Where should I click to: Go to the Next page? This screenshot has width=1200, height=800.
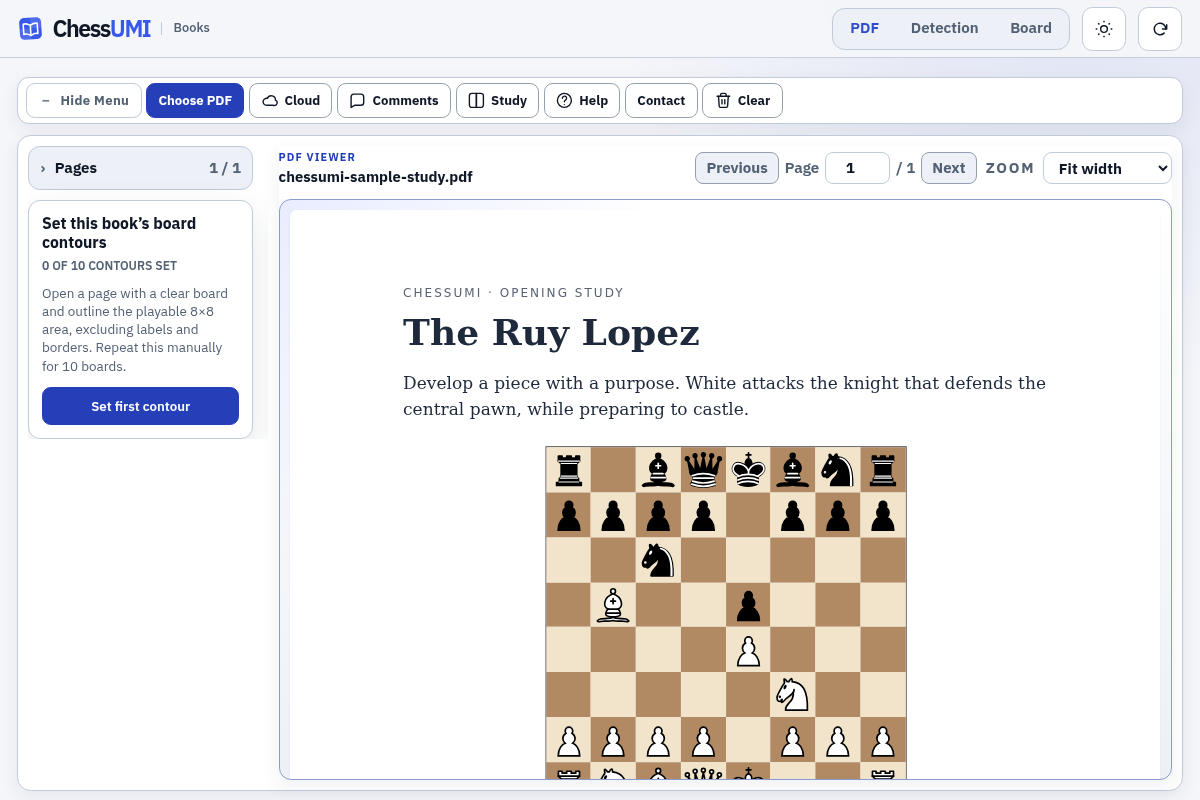948,168
